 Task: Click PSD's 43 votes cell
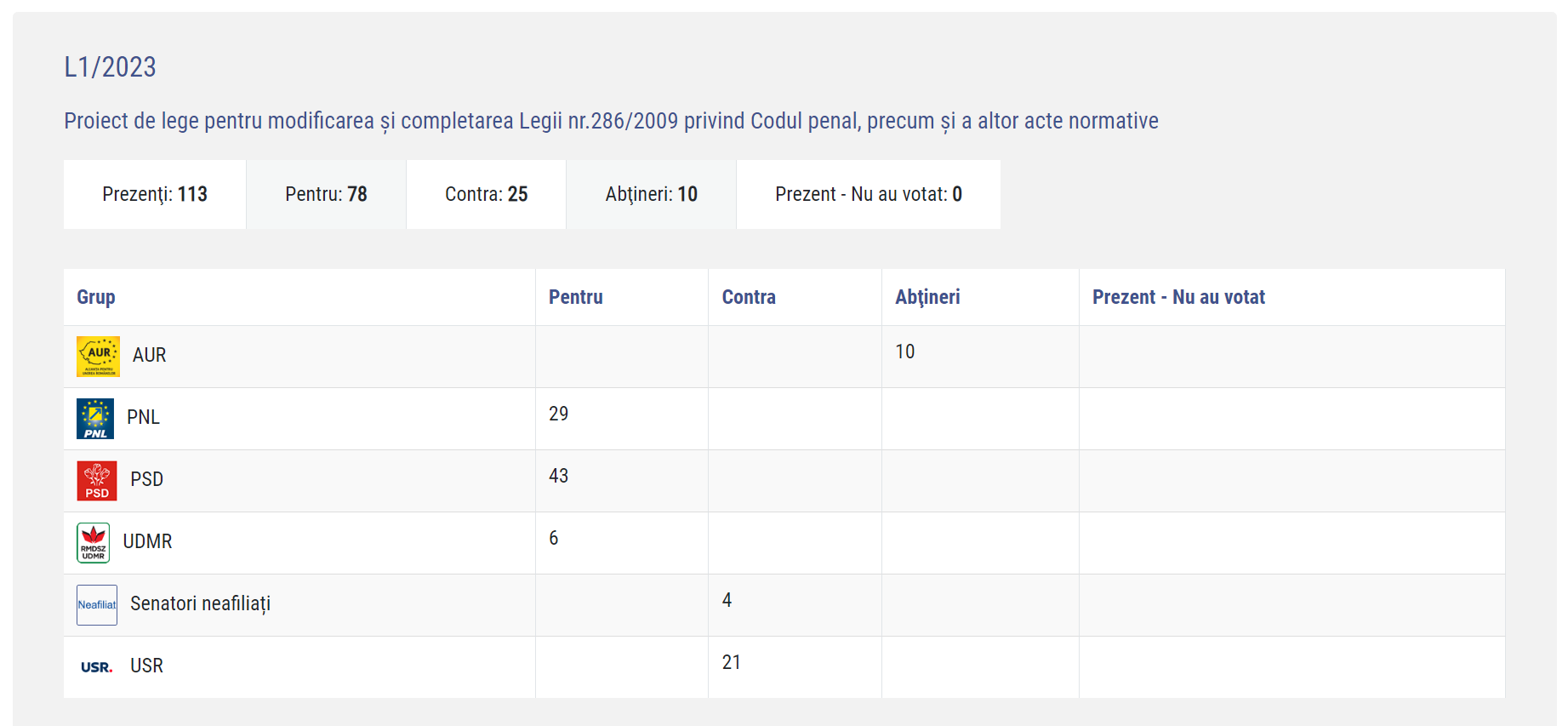click(x=622, y=481)
